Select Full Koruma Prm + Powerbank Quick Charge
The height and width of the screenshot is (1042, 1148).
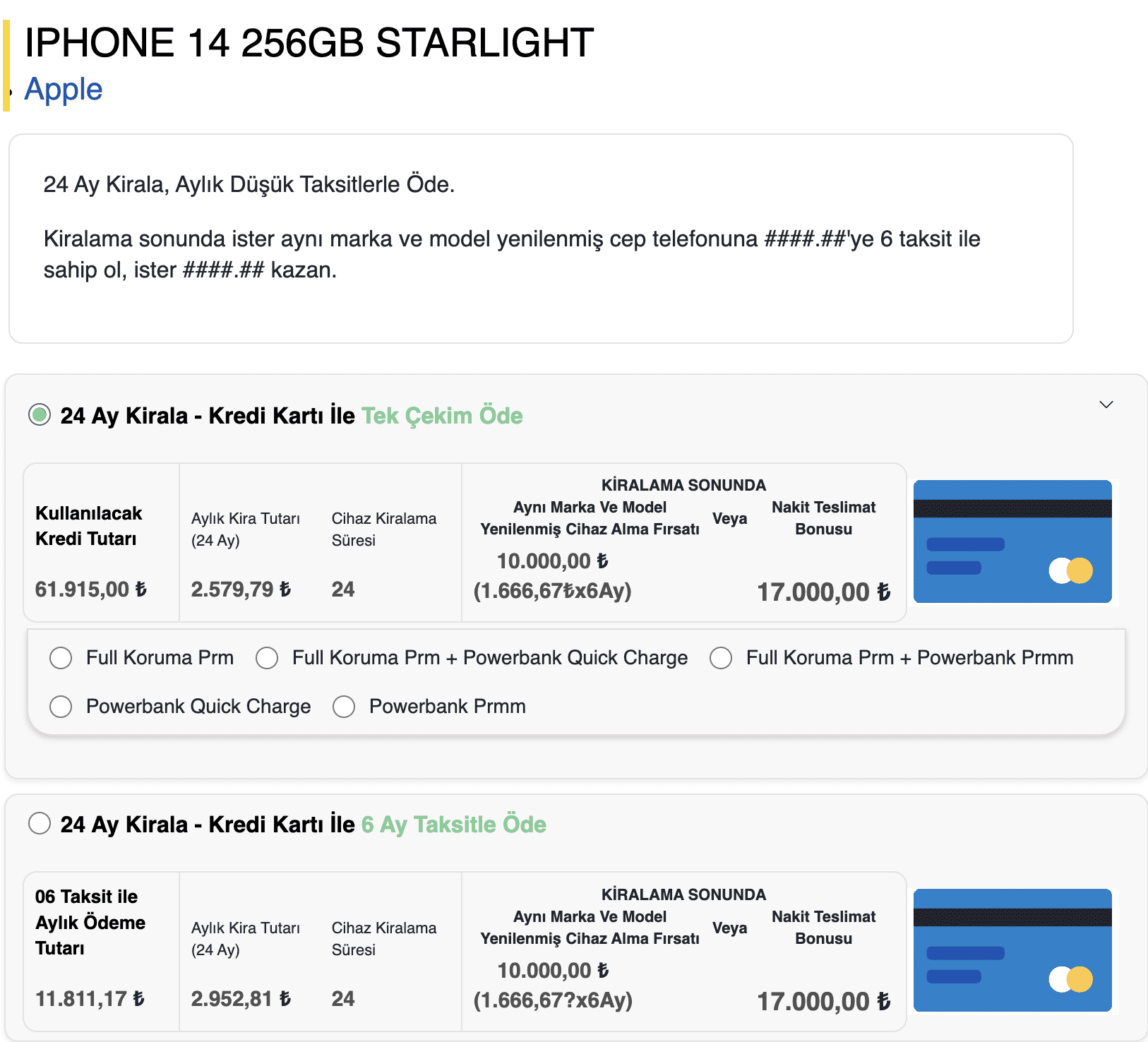click(267, 658)
